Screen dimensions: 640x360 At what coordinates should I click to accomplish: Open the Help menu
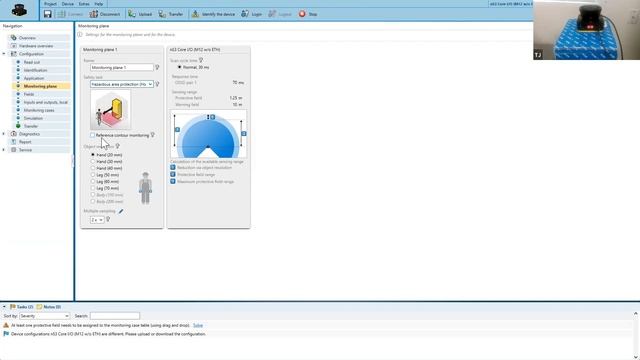coord(99,4)
